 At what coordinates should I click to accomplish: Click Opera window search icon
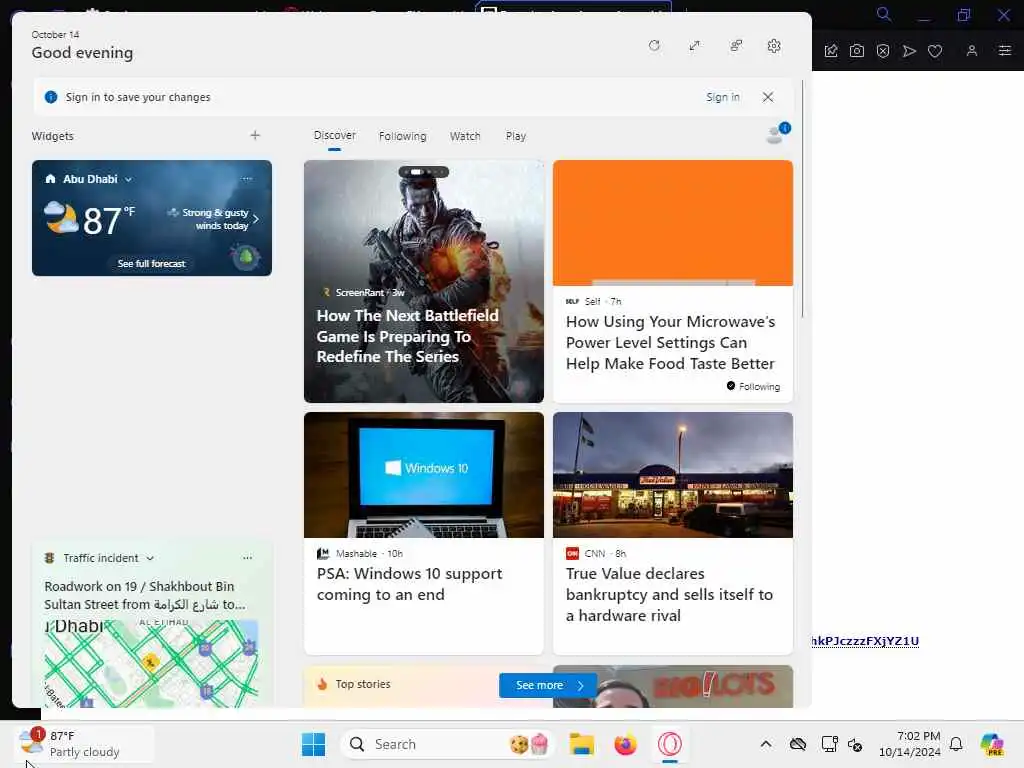pos(884,14)
